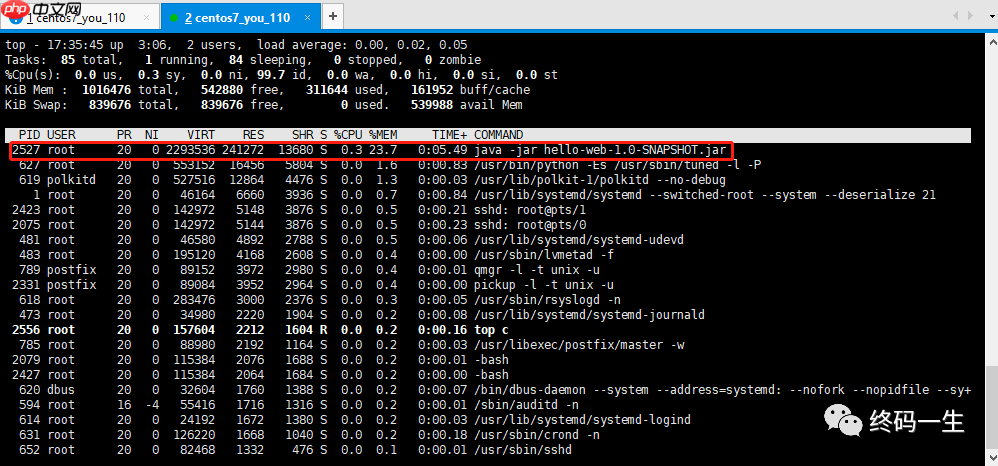Click the -bash entry for PID 2079
Image resolution: width=998 pixels, height=466 pixels.
[x=491, y=360]
